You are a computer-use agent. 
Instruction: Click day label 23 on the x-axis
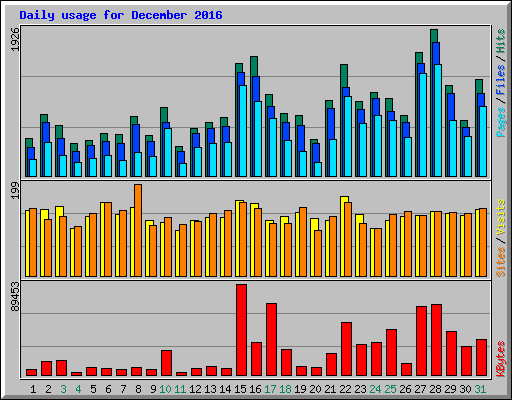click(360, 389)
